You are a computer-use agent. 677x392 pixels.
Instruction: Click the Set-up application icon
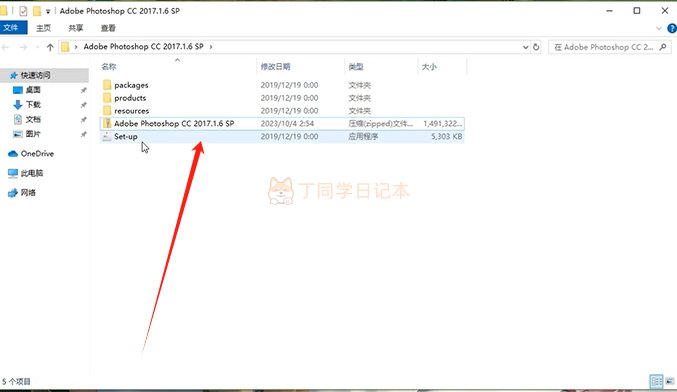107,136
